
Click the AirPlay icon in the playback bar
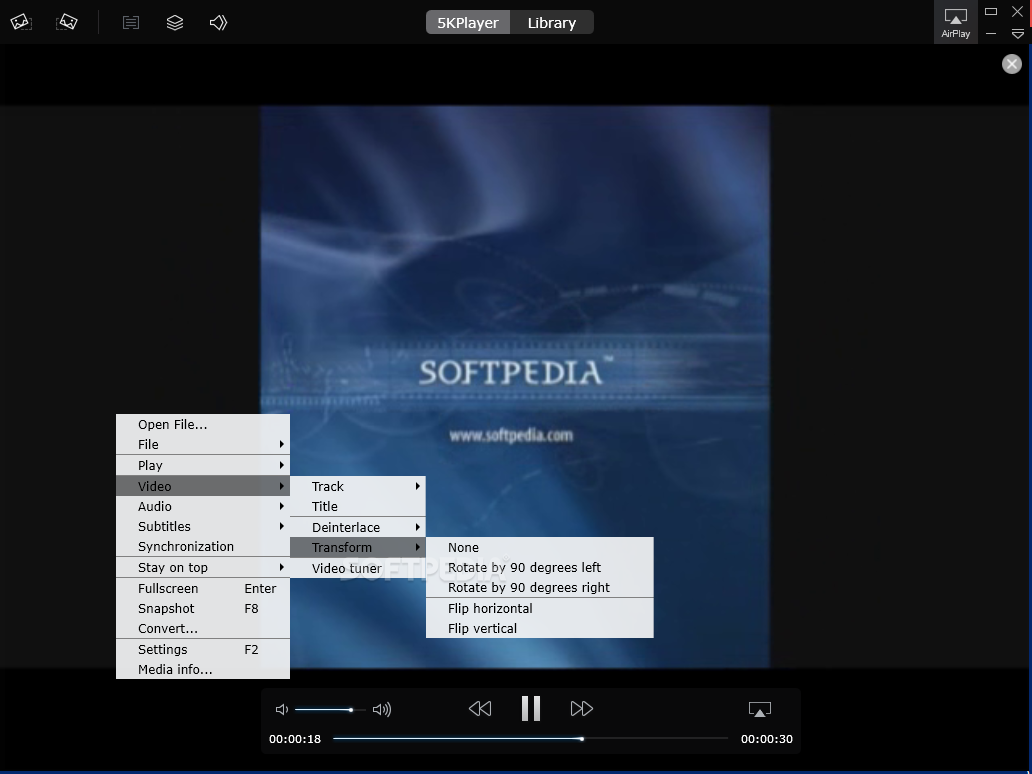click(760, 709)
